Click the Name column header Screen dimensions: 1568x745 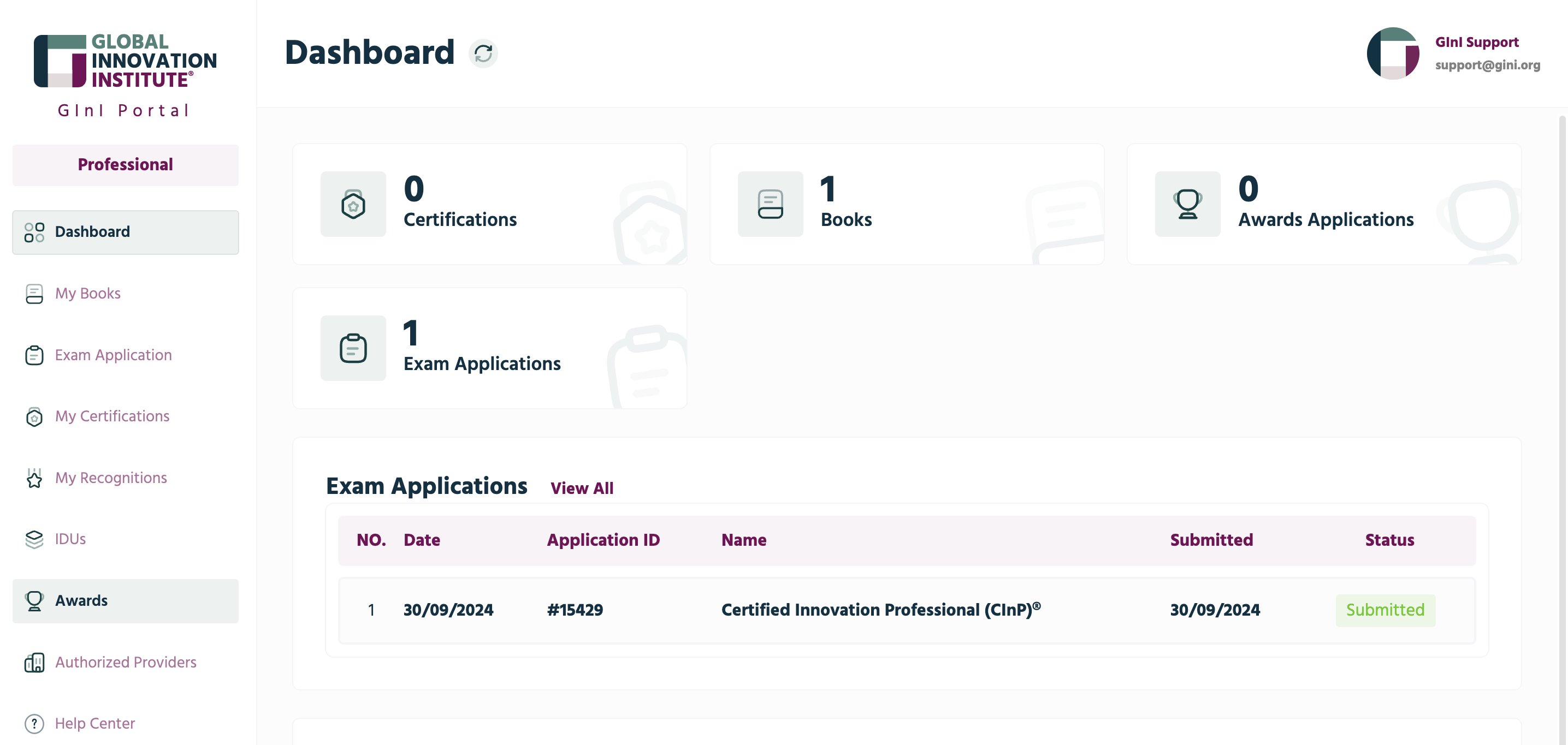click(743, 540)
